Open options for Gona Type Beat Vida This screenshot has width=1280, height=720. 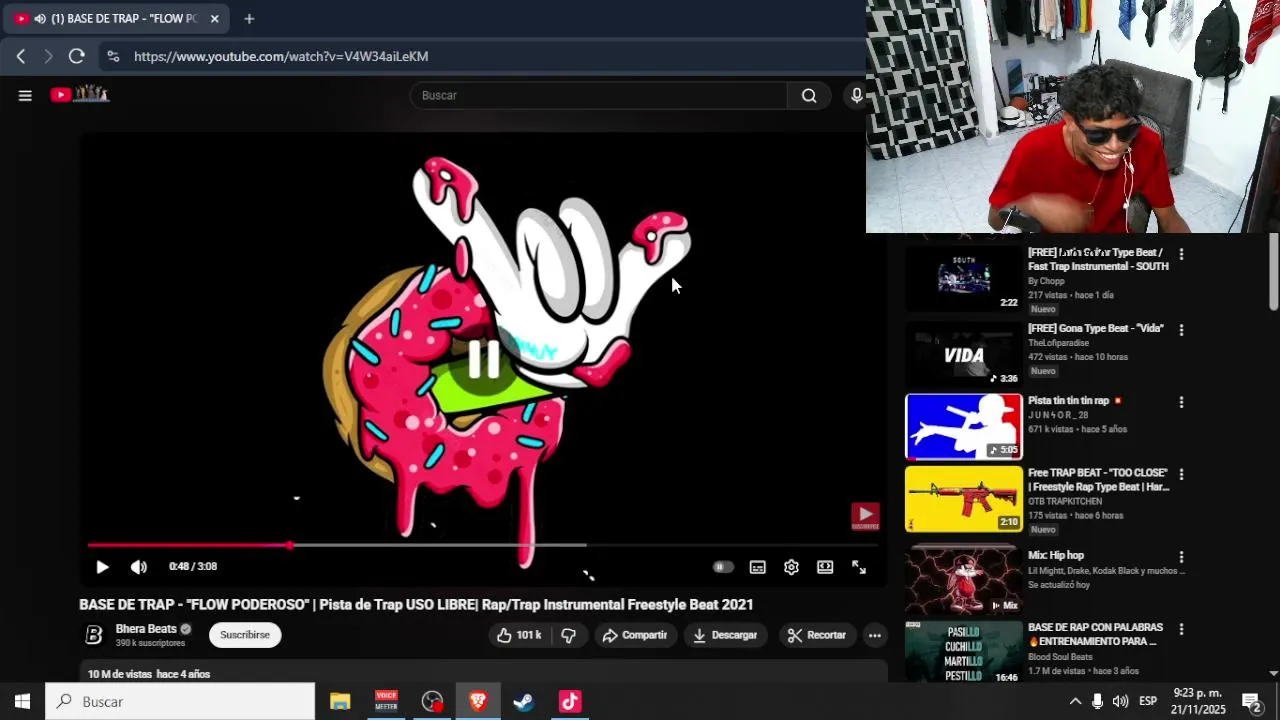tap(1181, 330)
